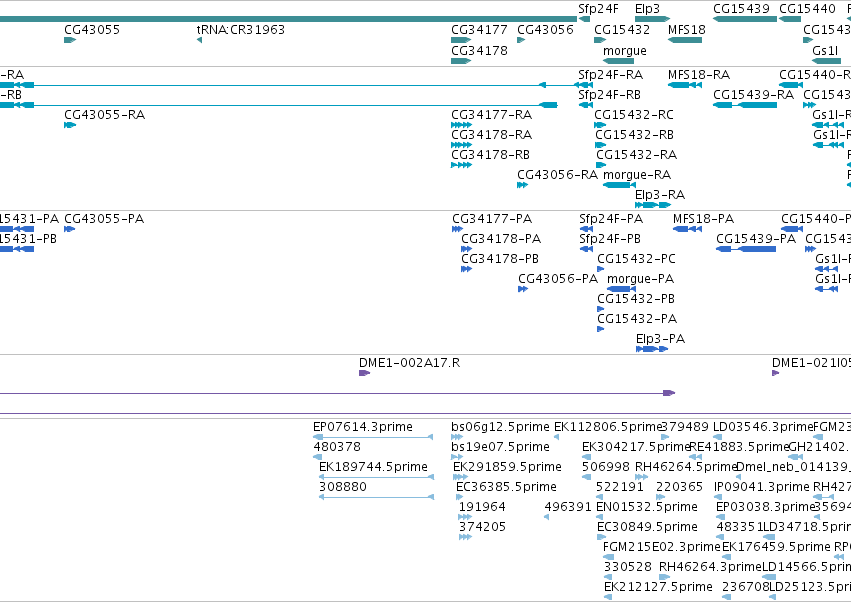Click protein CG15432-PA

[x=637, y=319]
